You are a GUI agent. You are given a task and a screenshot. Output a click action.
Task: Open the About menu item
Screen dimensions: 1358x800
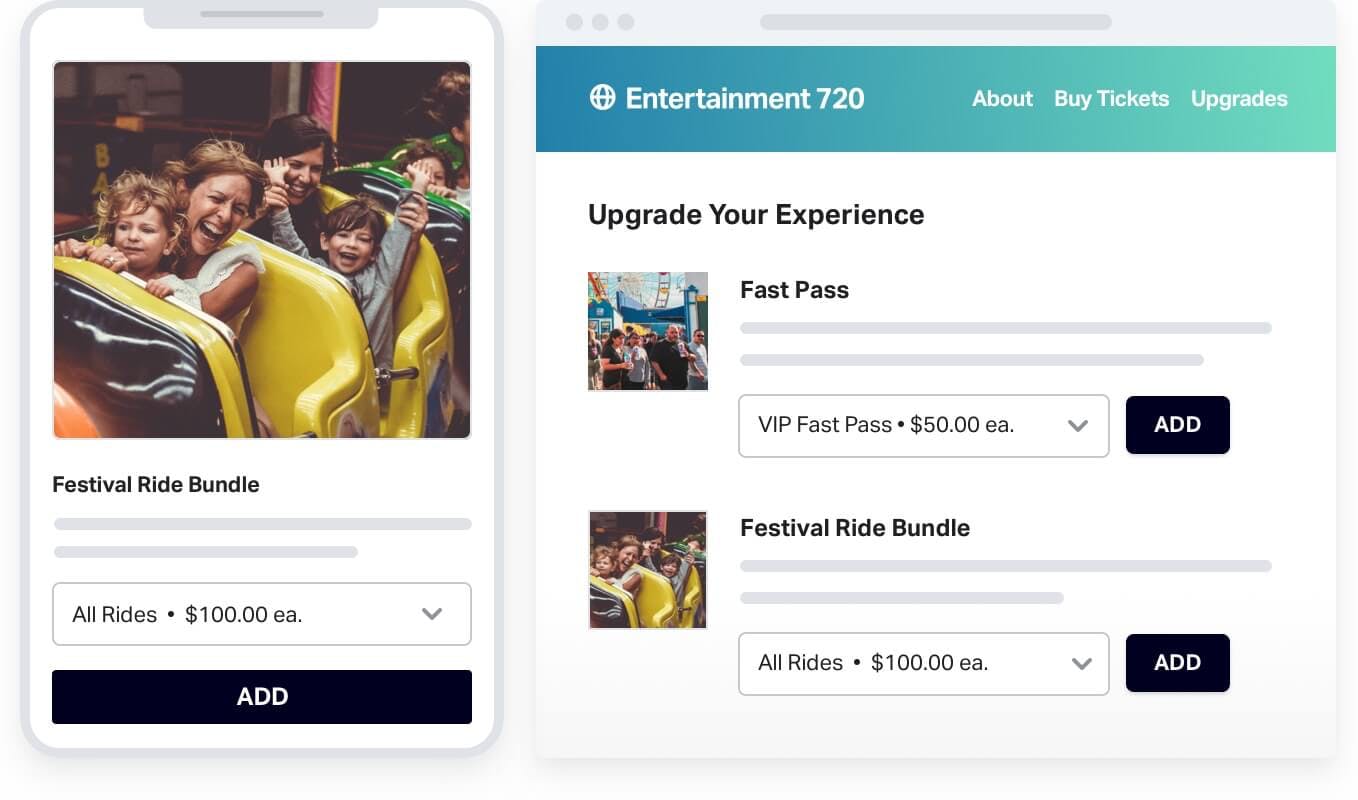[1002, 99]
